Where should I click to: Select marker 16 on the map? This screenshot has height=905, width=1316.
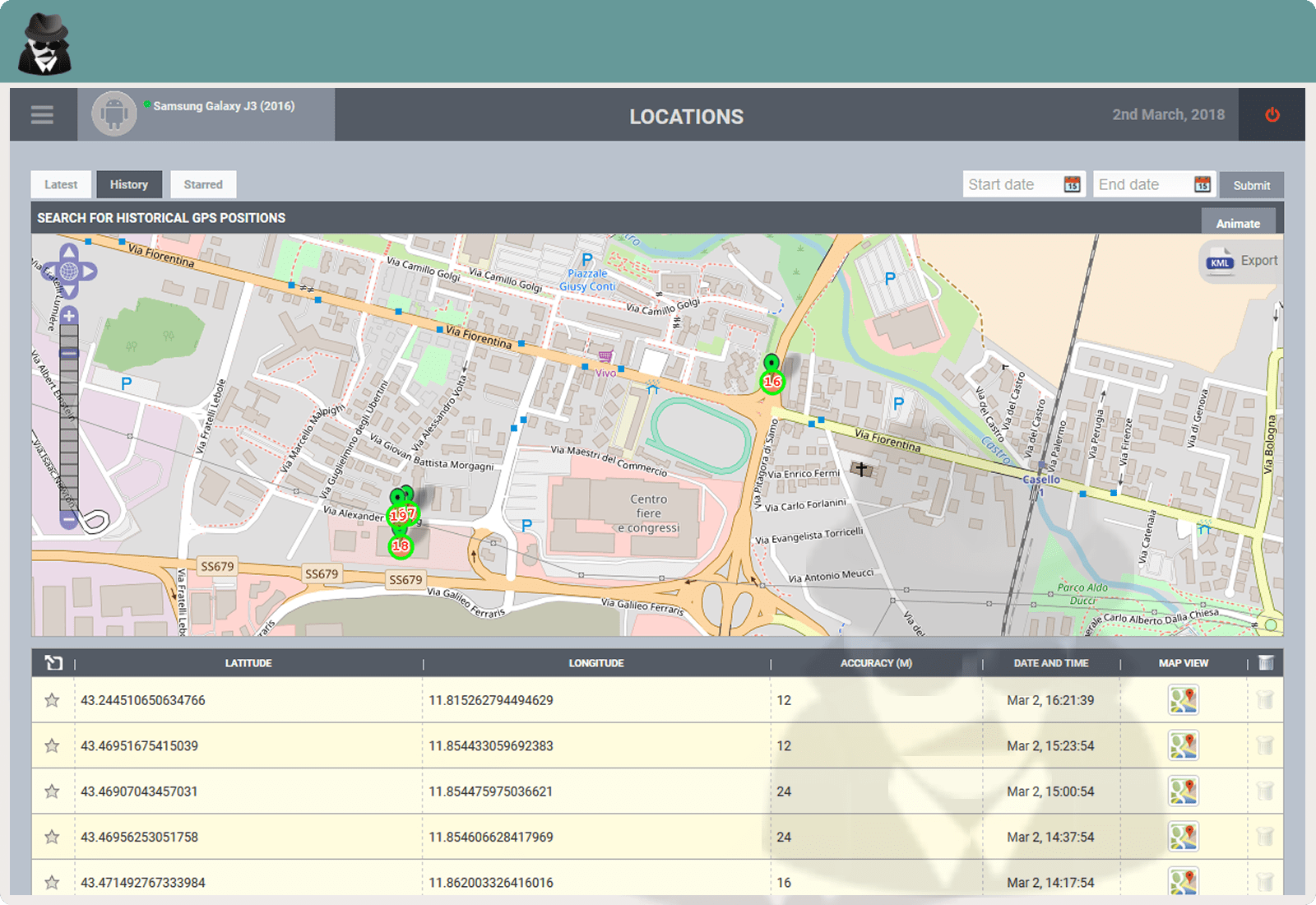pyautogui.click(x=772, y=381)
